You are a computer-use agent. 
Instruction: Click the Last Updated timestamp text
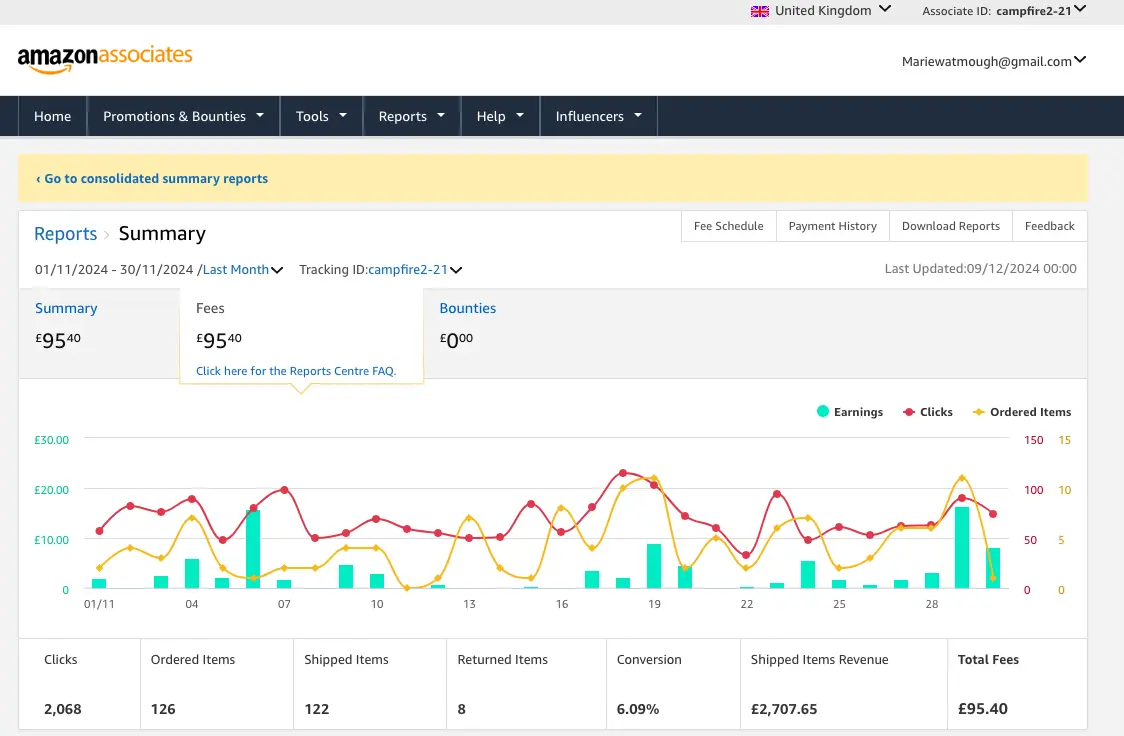click(x=980, y=269)
